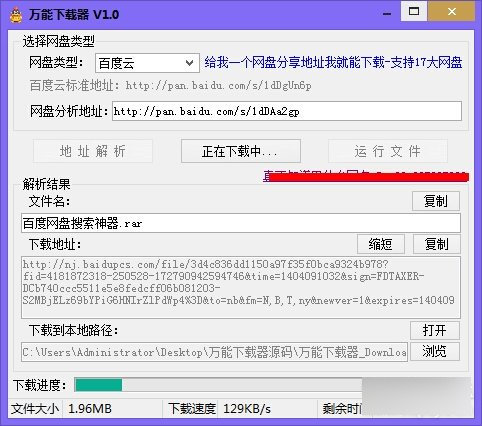
Task: Click the blue link about 支持17大网盘
Action: (x=333, y=62)
